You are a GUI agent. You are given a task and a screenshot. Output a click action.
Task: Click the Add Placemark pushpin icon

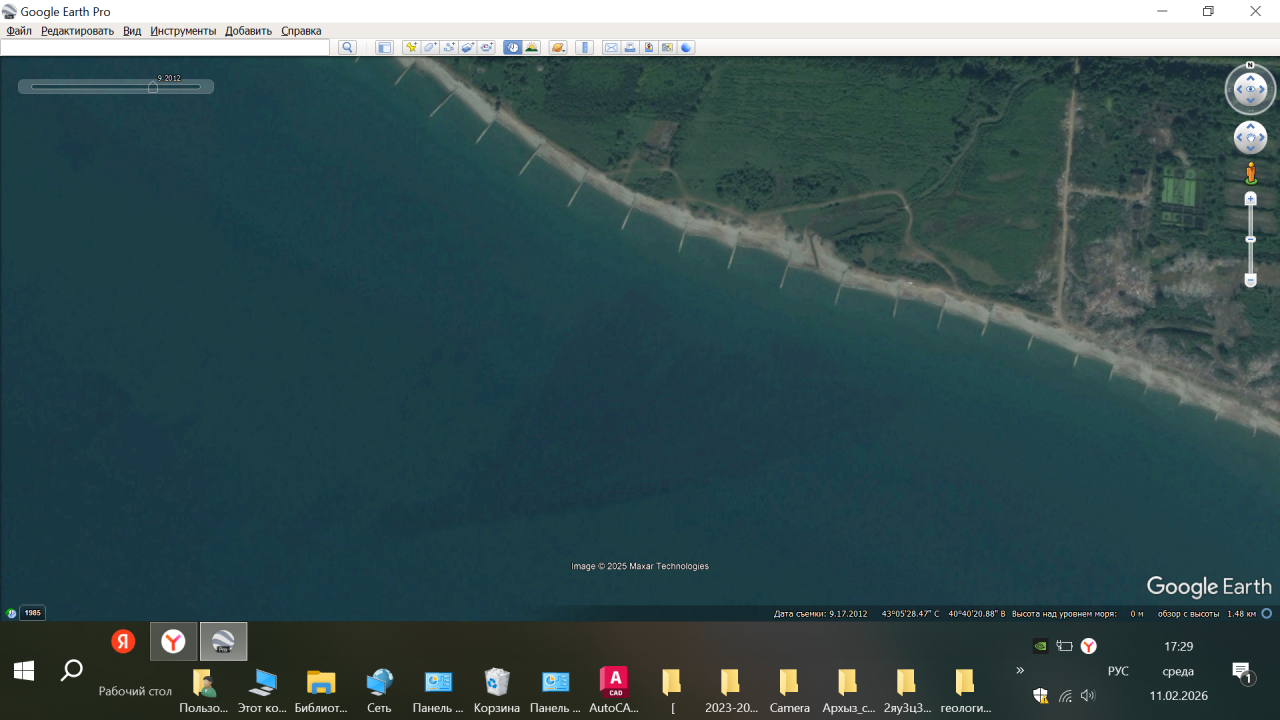(x=410, y=48)
